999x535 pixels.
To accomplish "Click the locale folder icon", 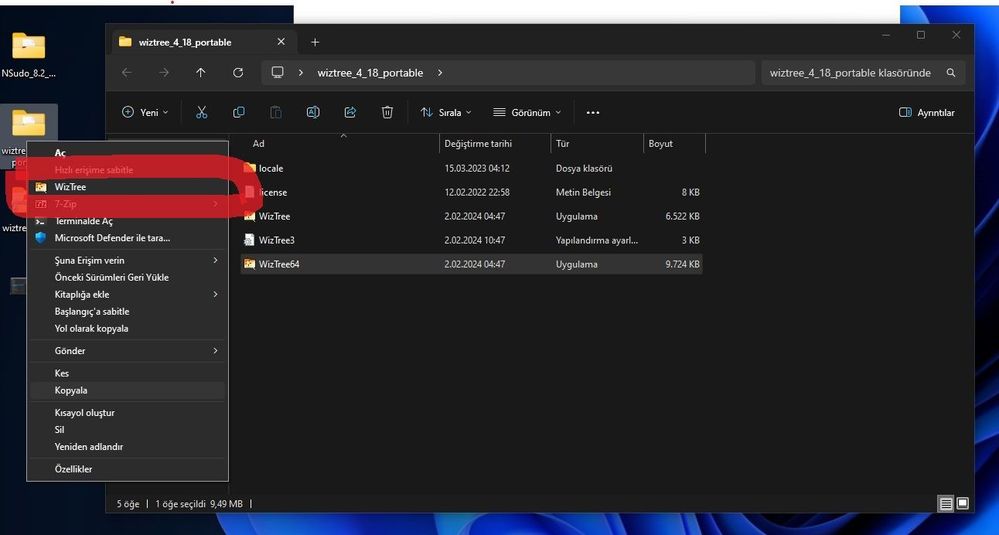I will coord(250,168).
